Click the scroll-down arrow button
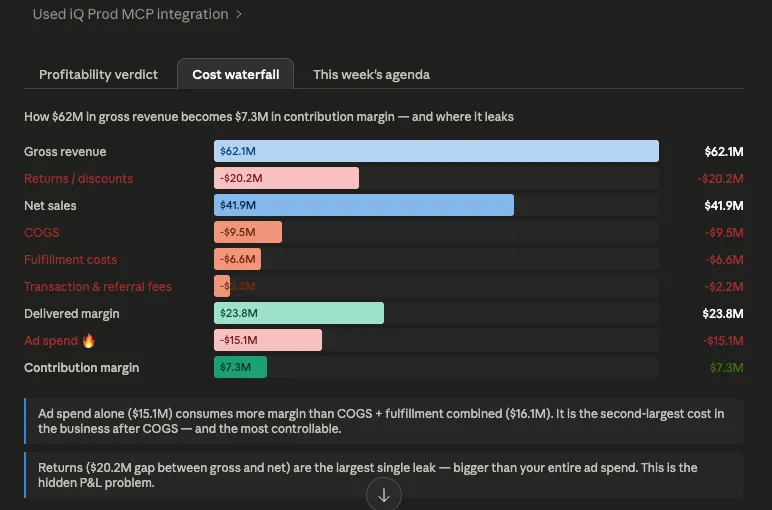The image size is (772, 510). pos(384,495)
